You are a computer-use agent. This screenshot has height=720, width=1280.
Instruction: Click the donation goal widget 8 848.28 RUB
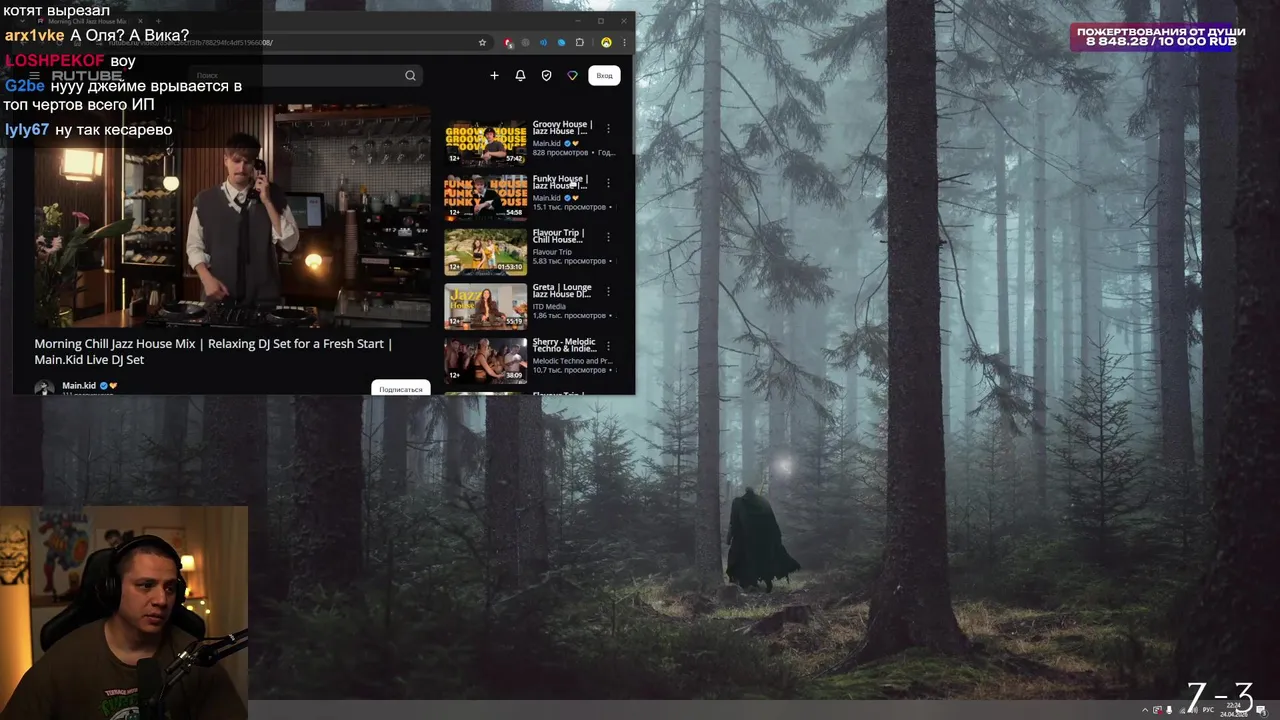tap(1160, 37)
